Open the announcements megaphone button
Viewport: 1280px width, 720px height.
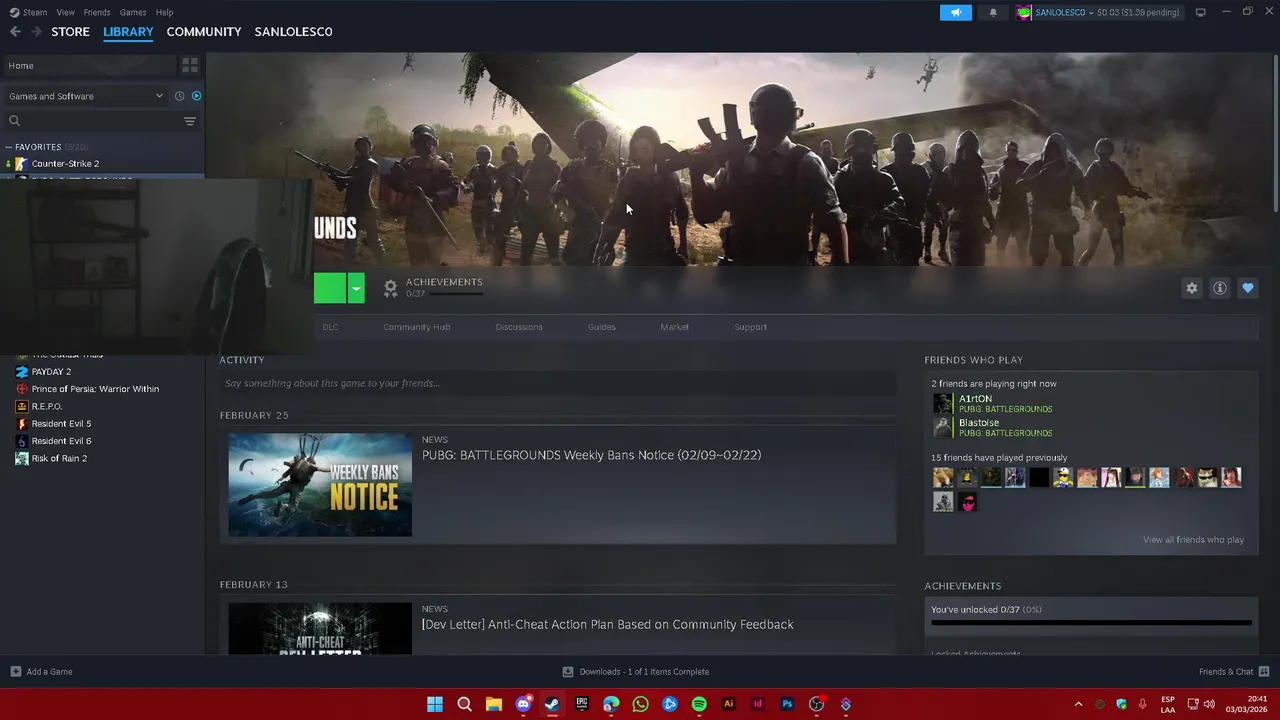(x=955, y=12)
